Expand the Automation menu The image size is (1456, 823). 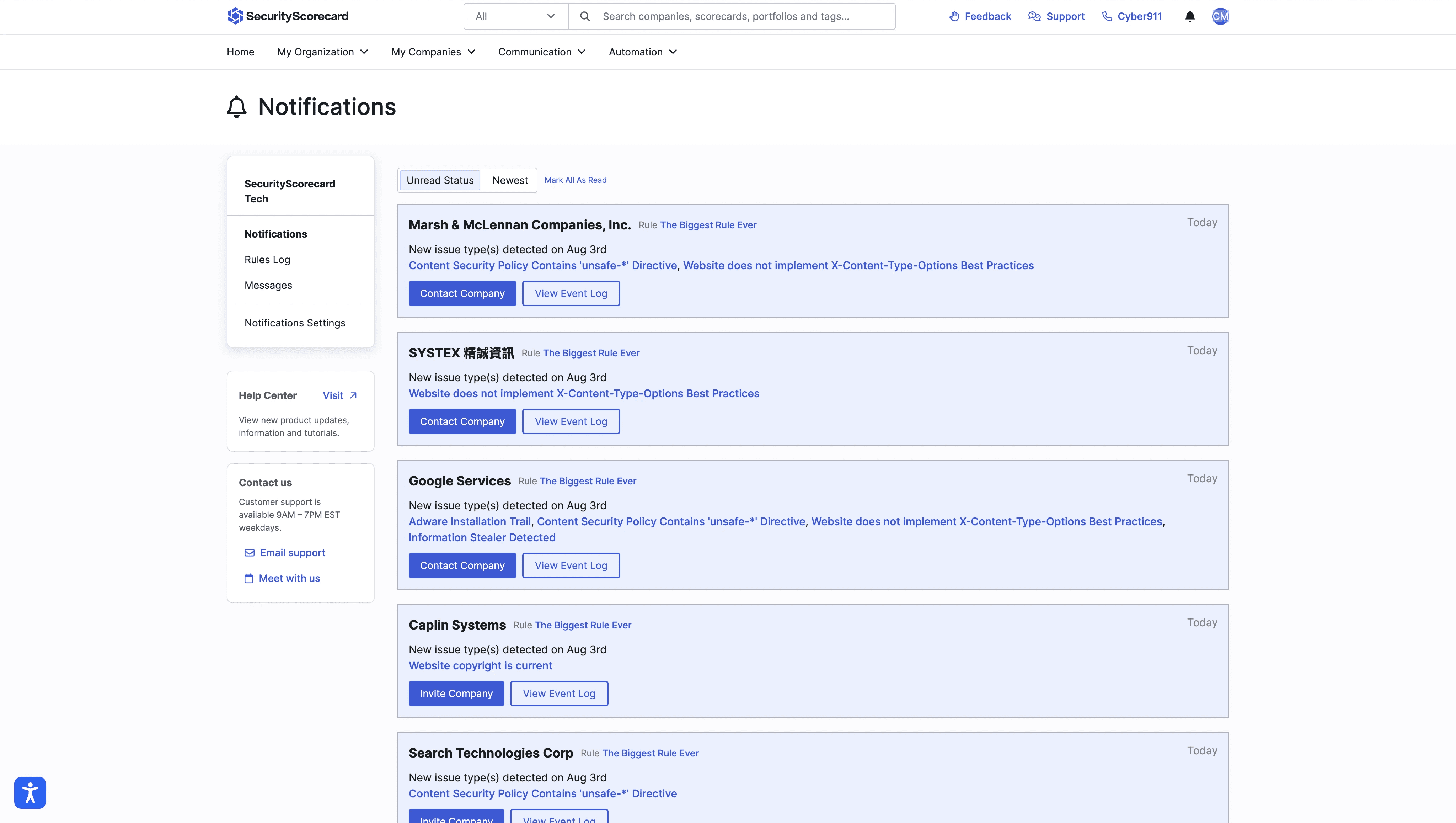click(x=642, y=52)
